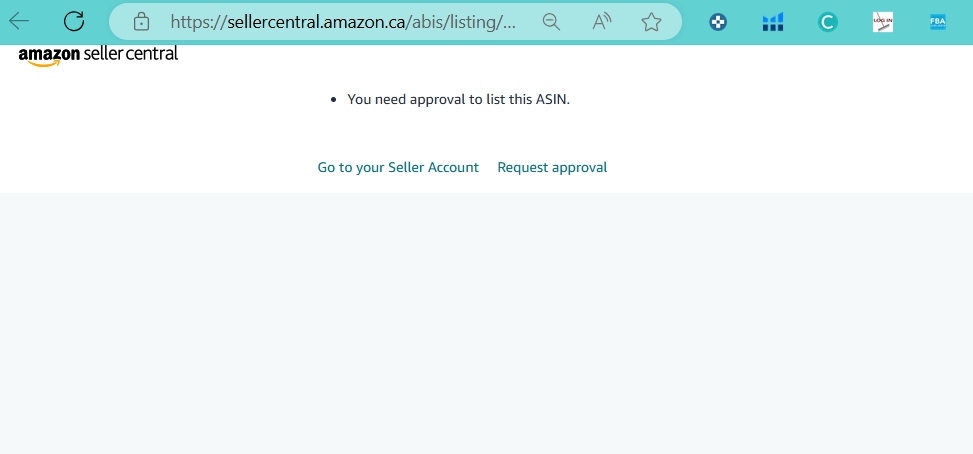View site info via the padlock icon

pyautogui.click(x=141, y=22)
